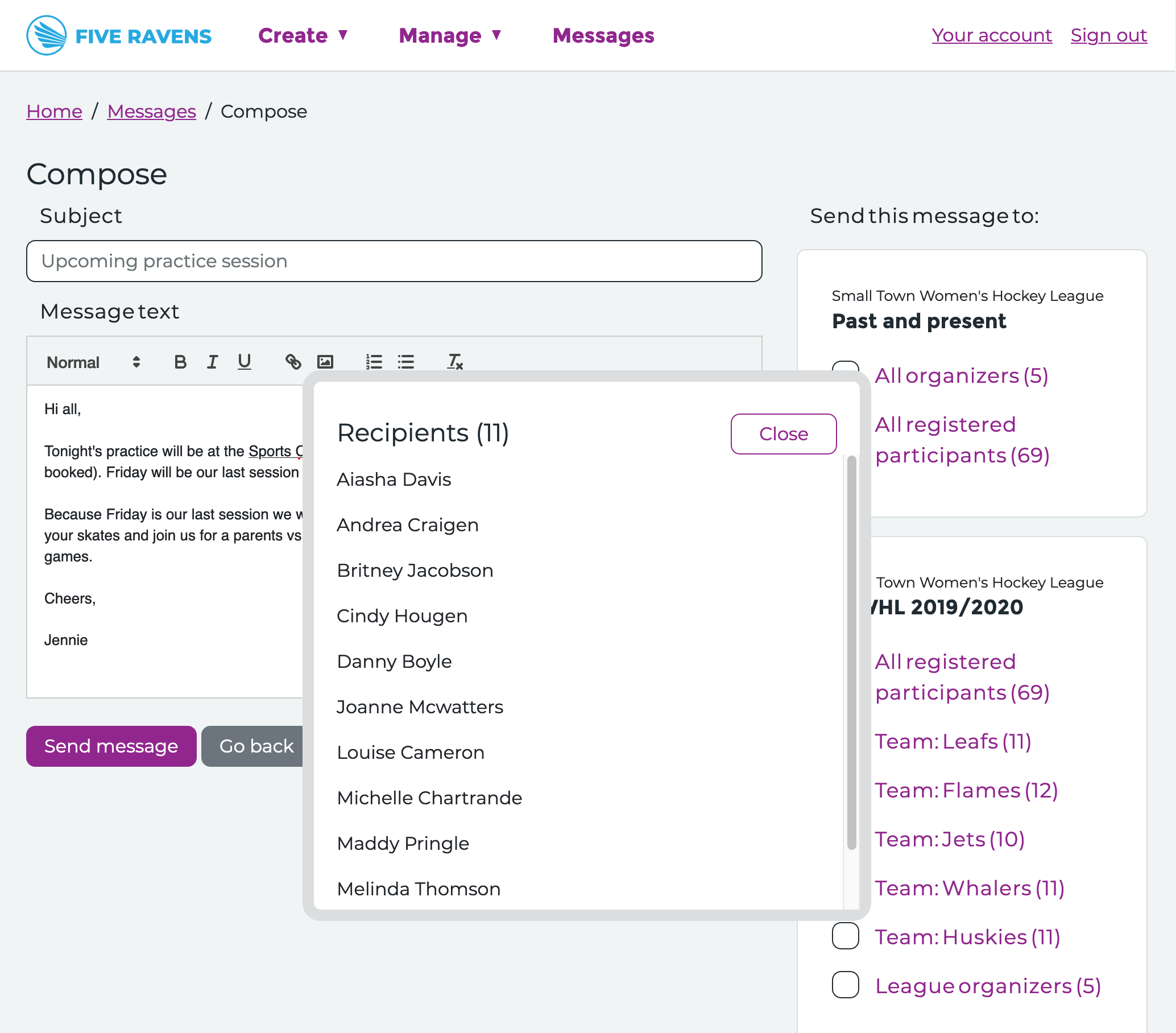Click the clear formatting icon
1176x1033 pixels.
pos(454,362)
